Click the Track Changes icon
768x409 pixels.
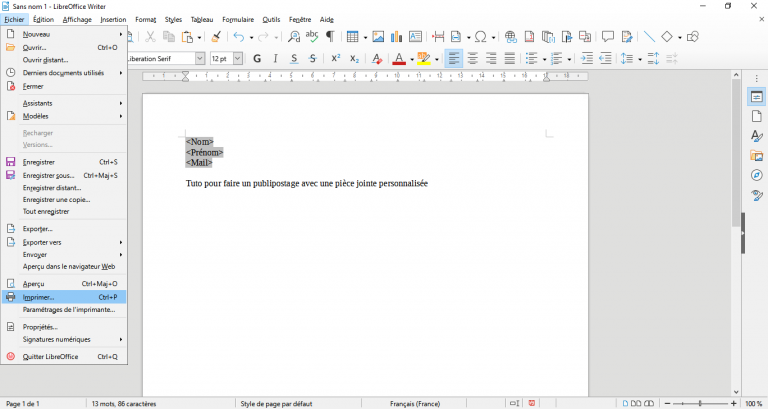coord(626,37)
